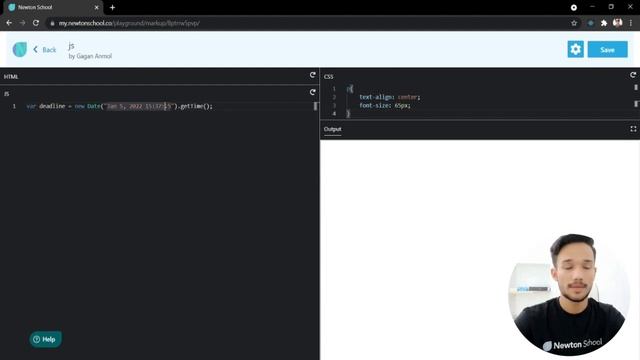Screen dimensions: 640x360
Task: Click author name 'by Gagan Anmol'
Action: point(90,56)
